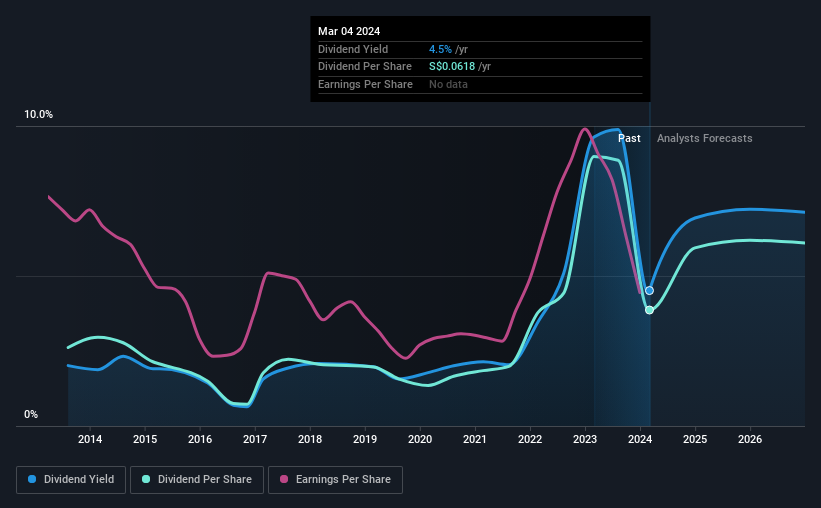
Task: Click the Past label on chart
Action: [x=629, y=138]
